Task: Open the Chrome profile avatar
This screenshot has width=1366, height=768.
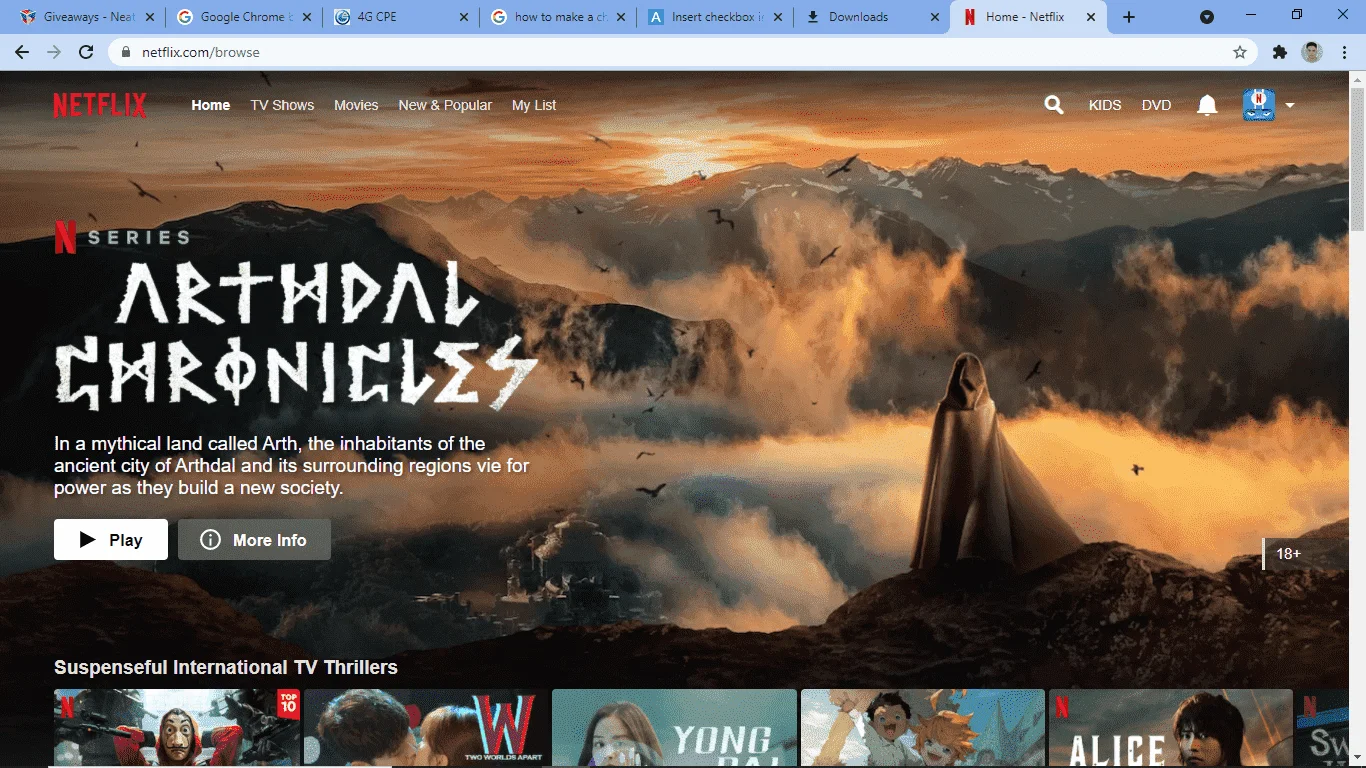Action: (x=1312, y=52)
